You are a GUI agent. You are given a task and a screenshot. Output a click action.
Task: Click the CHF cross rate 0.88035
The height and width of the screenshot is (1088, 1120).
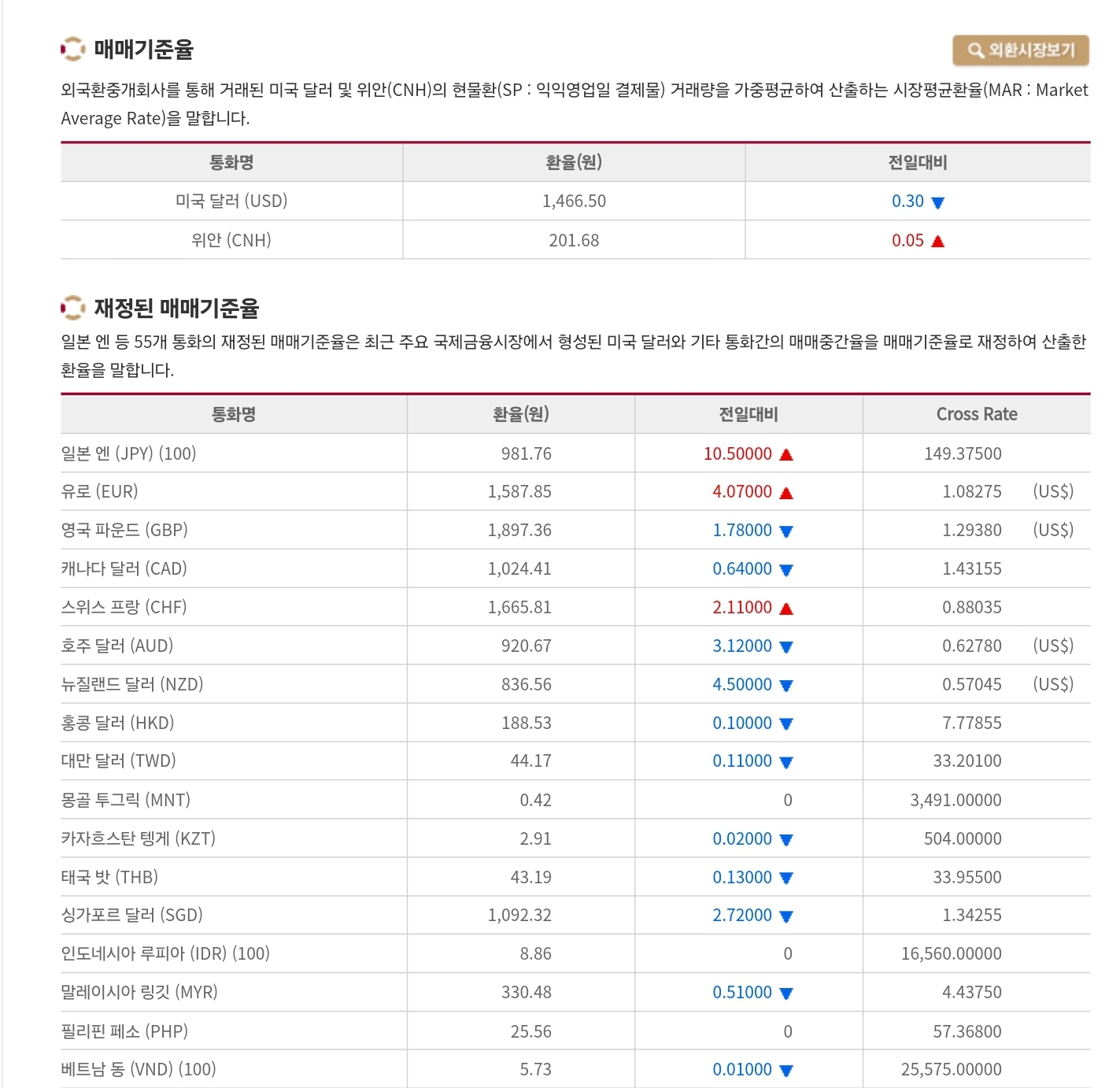coord(972,607)
